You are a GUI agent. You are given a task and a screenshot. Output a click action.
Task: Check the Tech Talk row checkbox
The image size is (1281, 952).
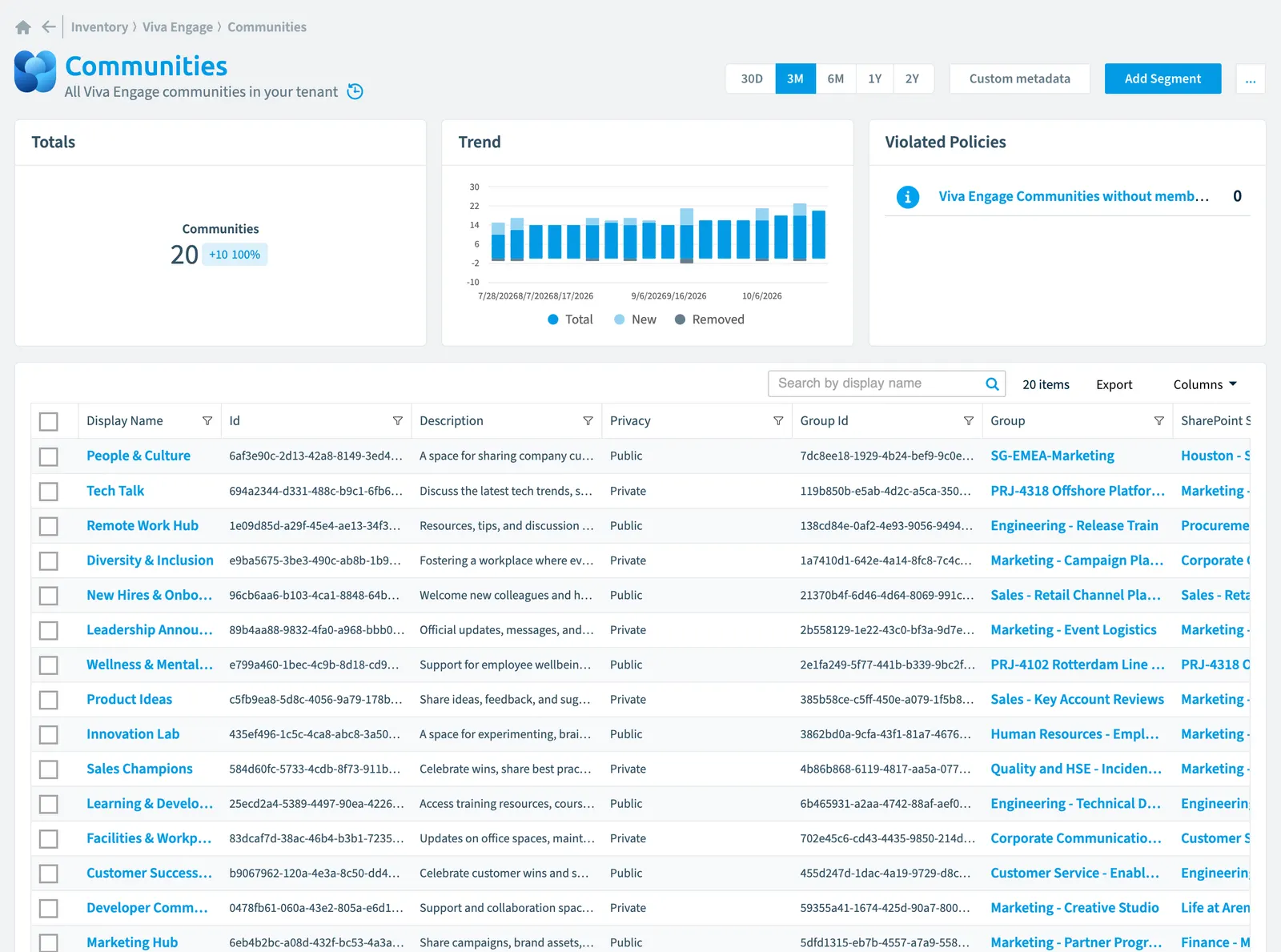[x=49, y=491]
